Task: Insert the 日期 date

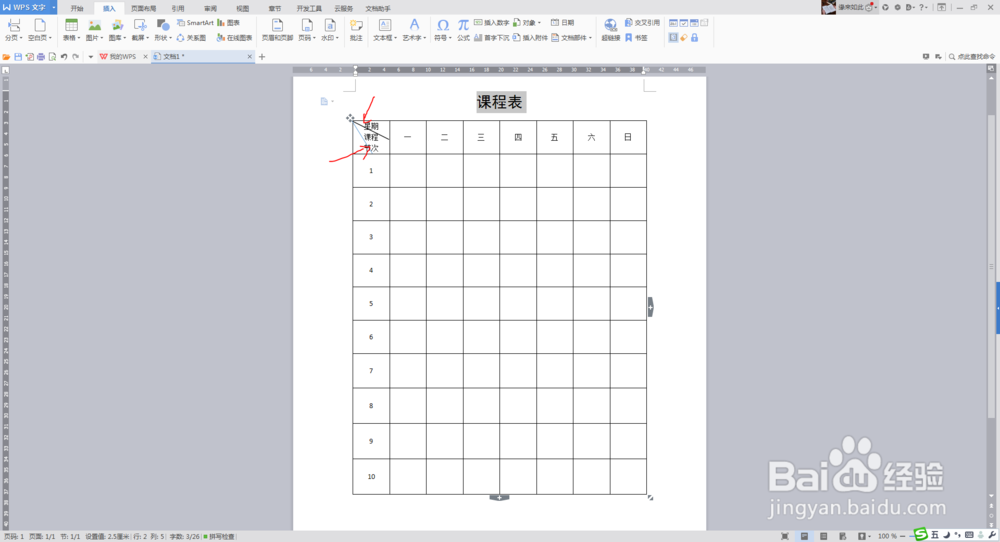Action: [x=562, y=22]
